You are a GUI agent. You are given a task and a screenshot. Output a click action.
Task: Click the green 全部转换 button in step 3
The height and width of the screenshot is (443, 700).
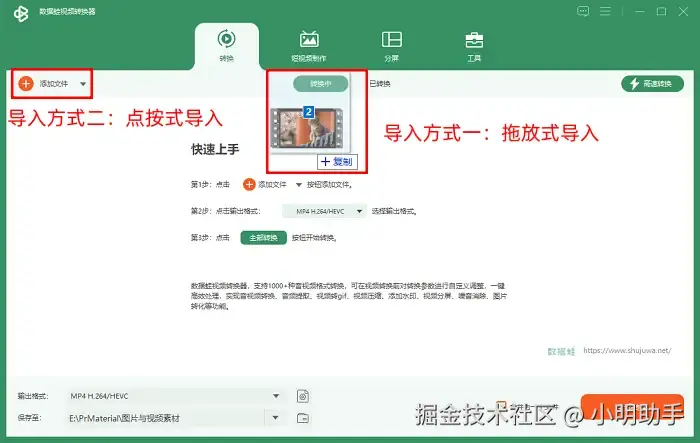coord(263,238)
